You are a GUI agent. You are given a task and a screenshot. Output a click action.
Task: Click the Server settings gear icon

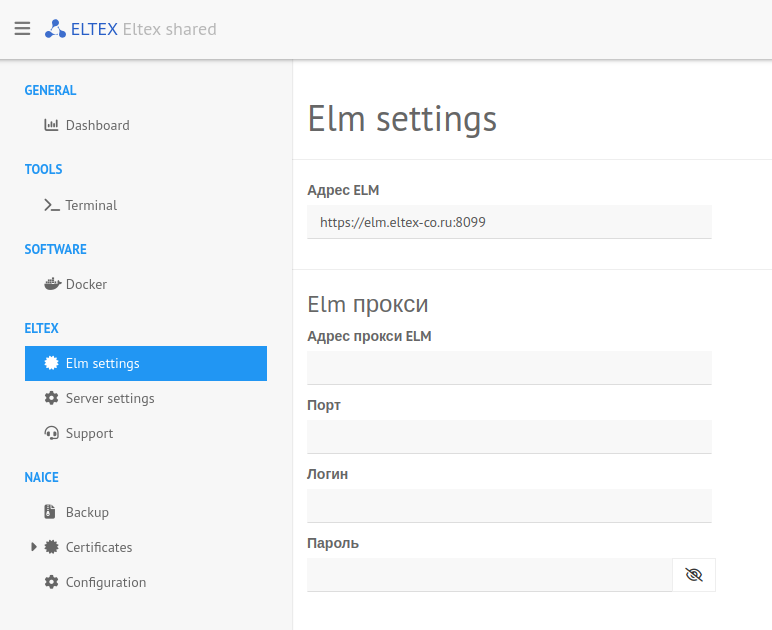(x=51, y=398)
